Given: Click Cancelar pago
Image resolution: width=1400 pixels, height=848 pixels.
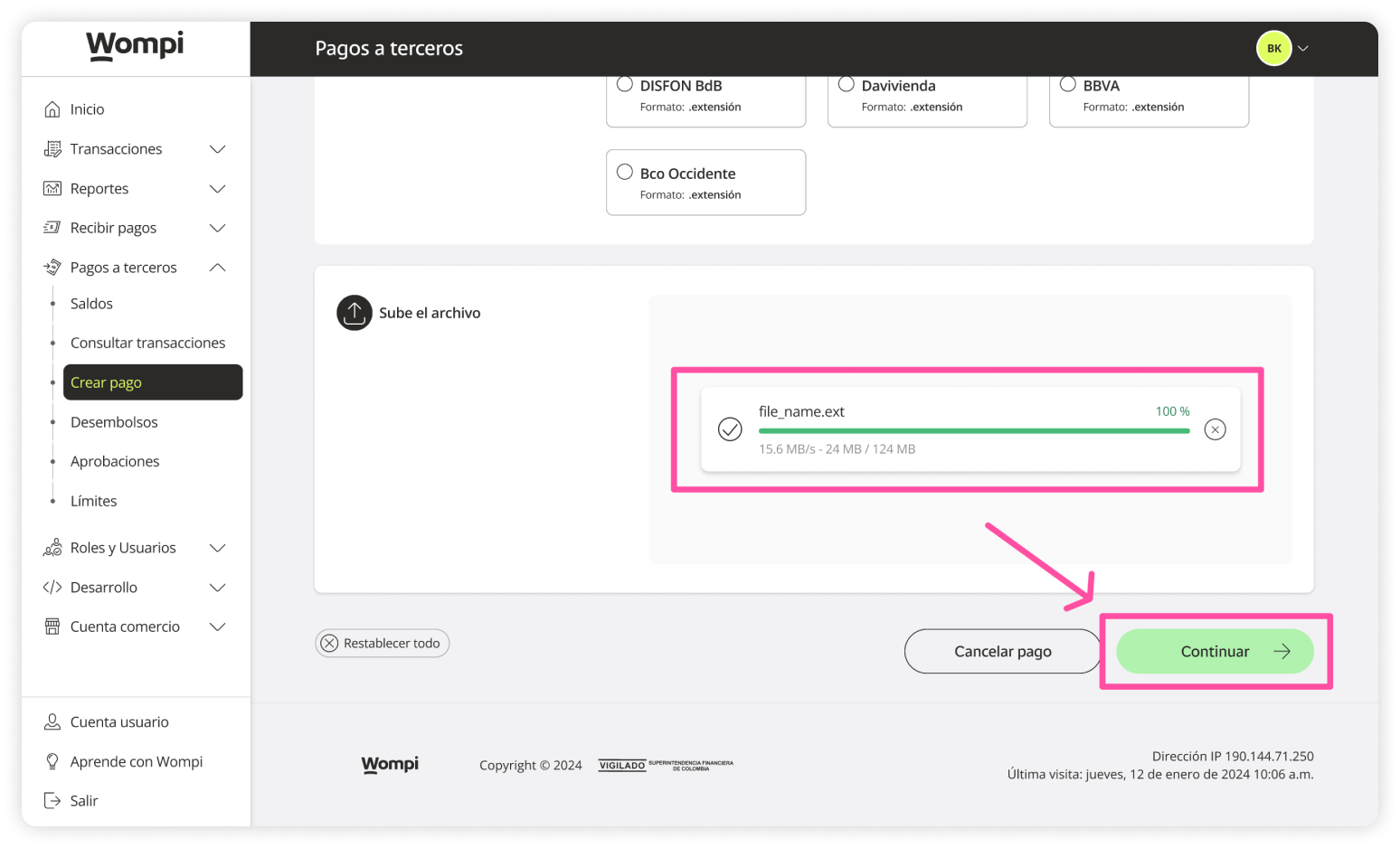Looking at the screenshot, I should point(1002,651).
